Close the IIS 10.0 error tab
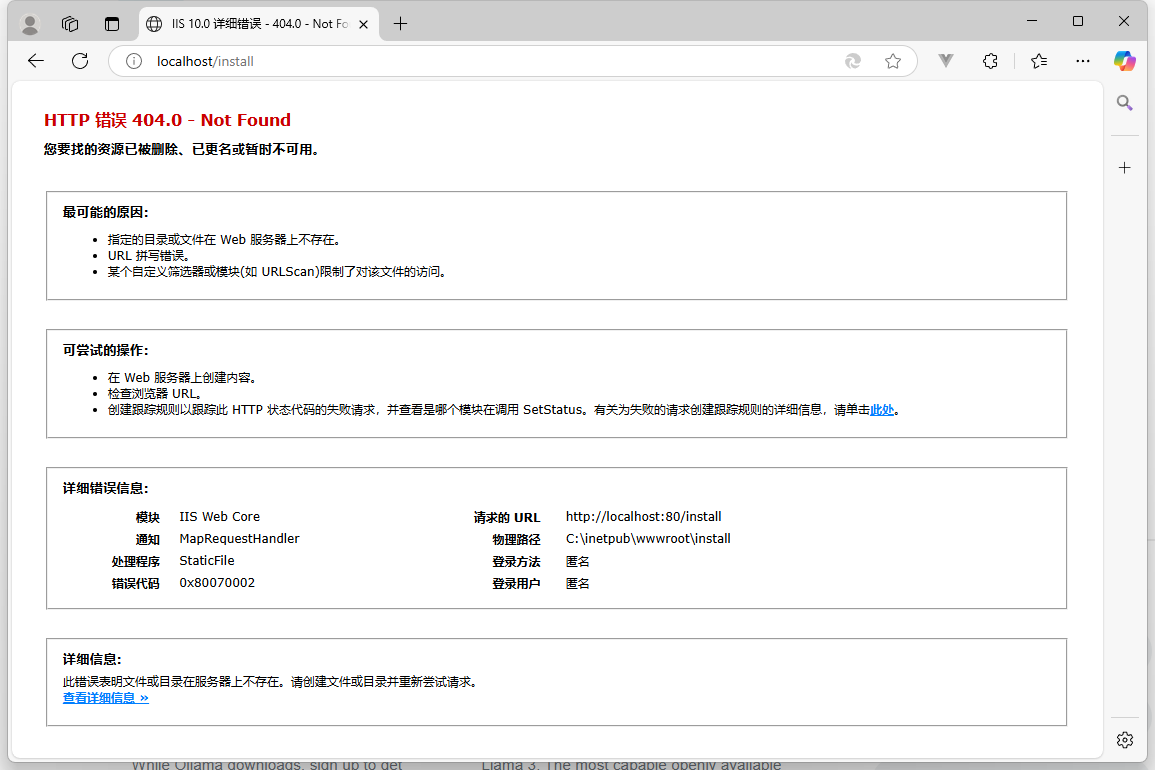Viewport: 1155px width, 770px height. click(x=363, y=24)
